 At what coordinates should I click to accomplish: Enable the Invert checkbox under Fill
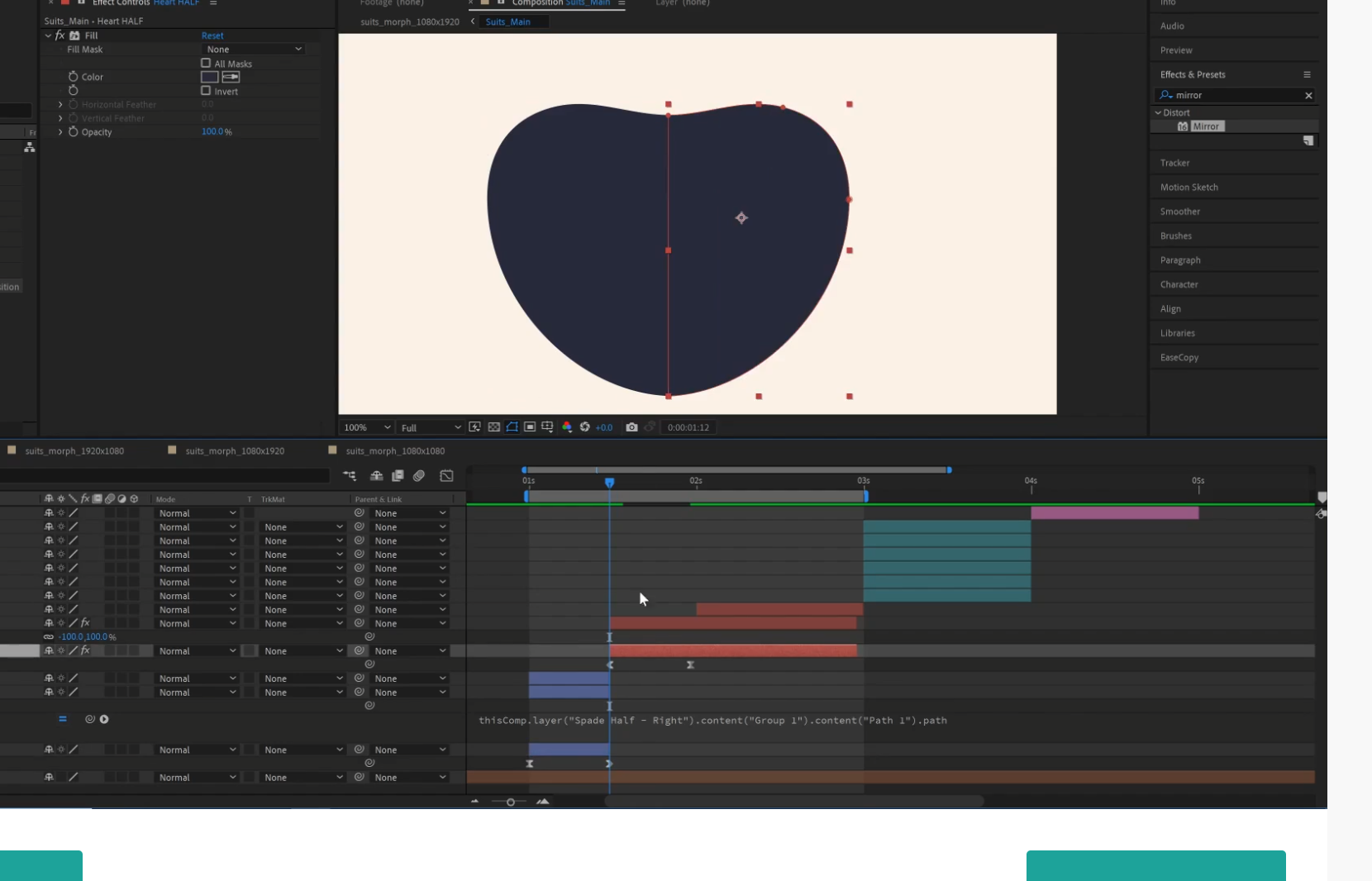[x=206, y=91]
